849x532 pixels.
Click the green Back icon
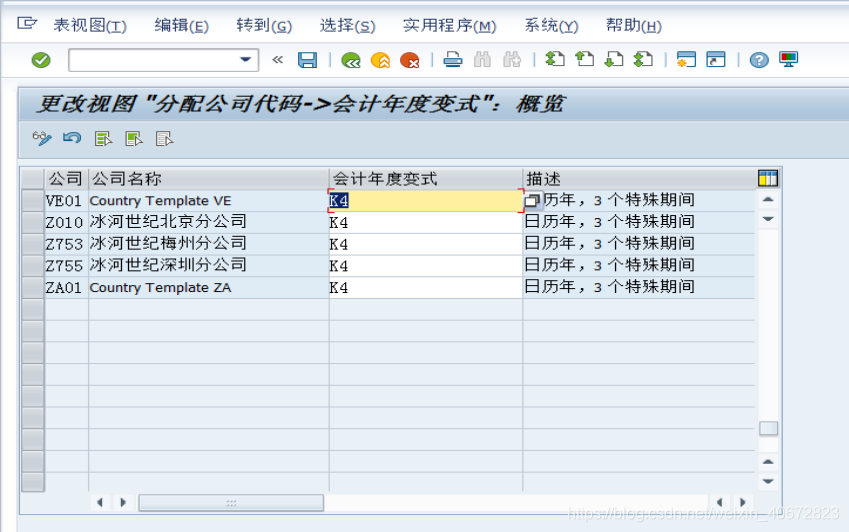tap(351, 60)
